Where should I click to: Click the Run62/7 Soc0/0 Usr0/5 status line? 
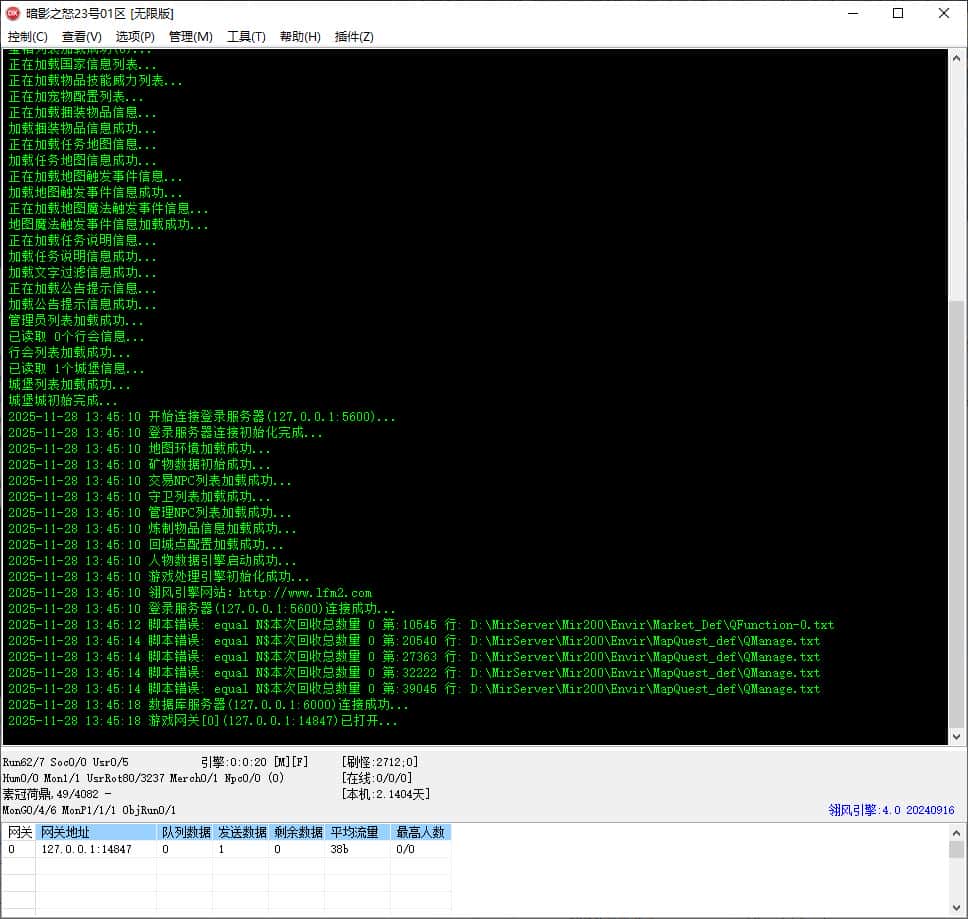65,762
